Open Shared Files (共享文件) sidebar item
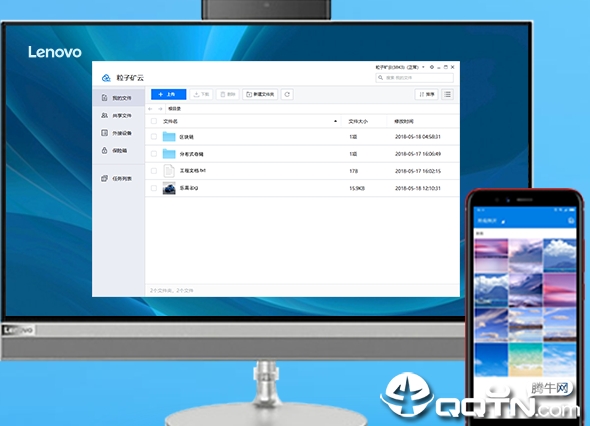Viewport: 590px width, 426px height. point(119,116)
